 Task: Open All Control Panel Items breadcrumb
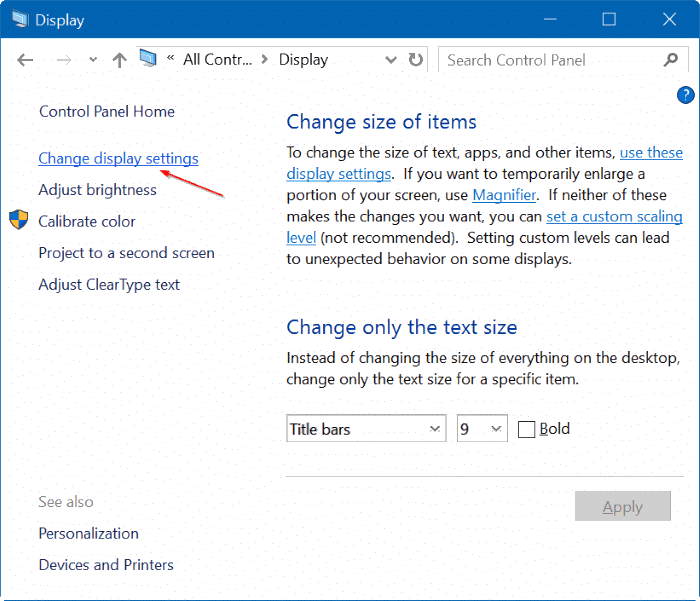point(217,59)
